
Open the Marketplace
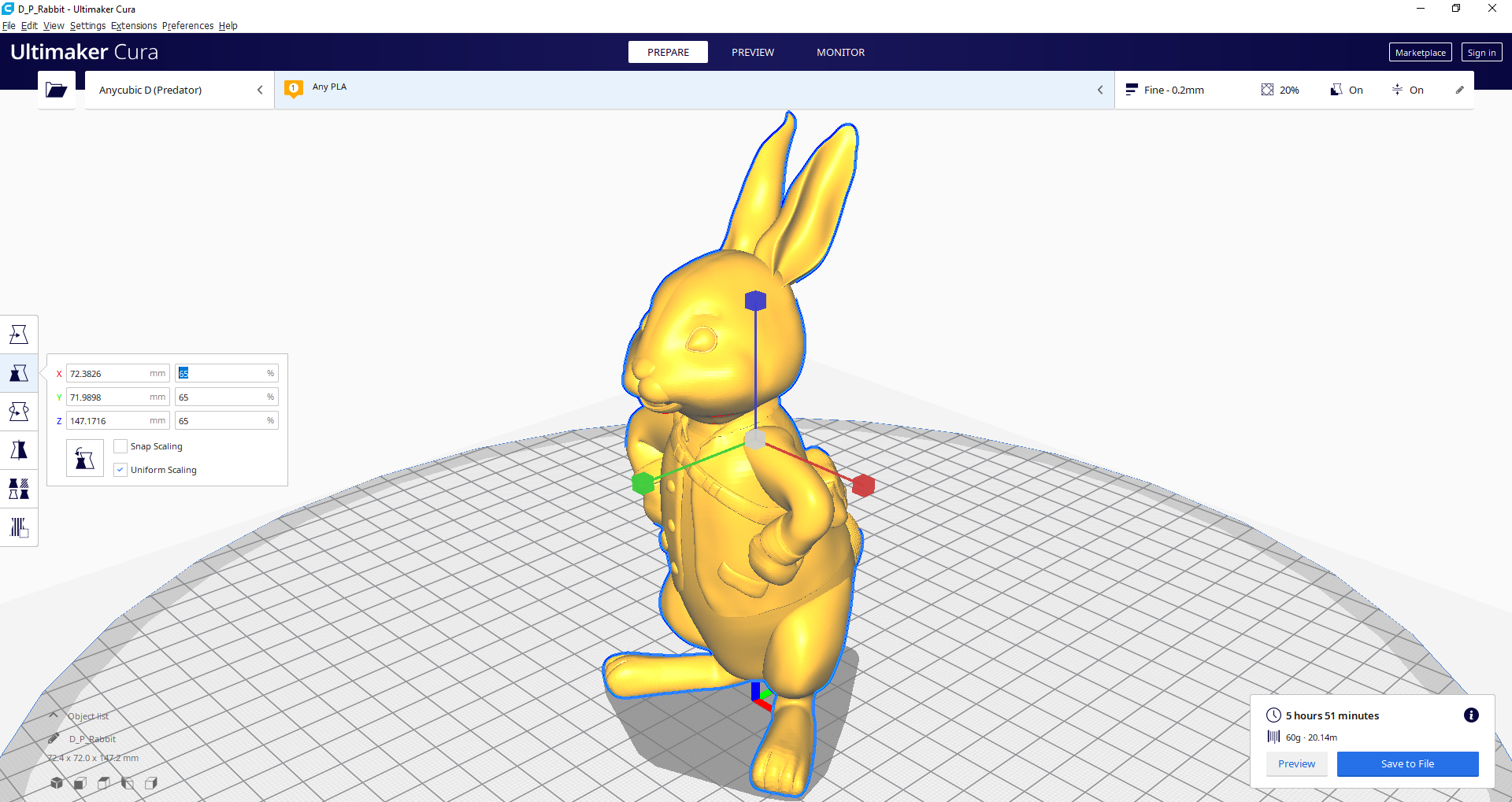(1420, 53)
